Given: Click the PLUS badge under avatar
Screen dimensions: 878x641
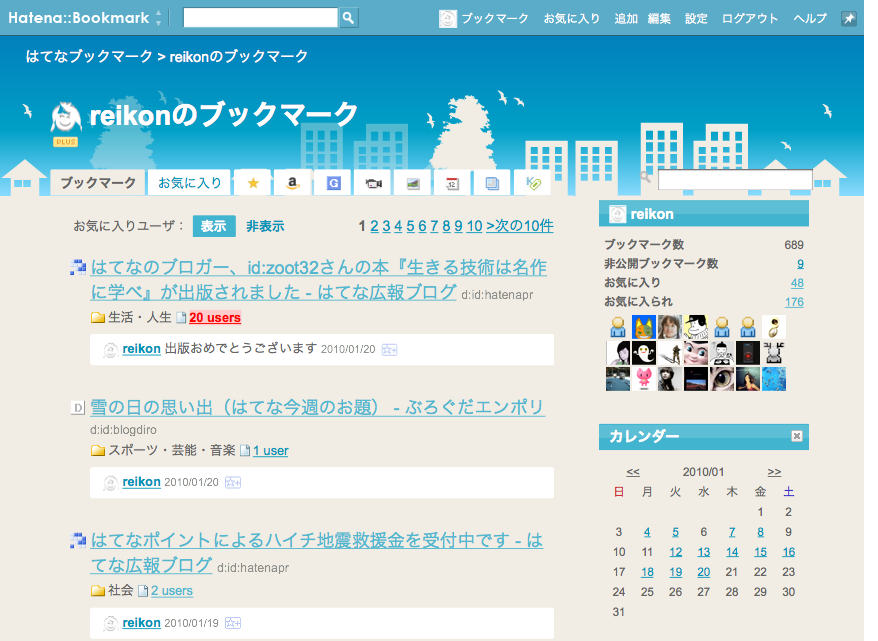Looking at the screenshot, I should click(x=66, y=142).
